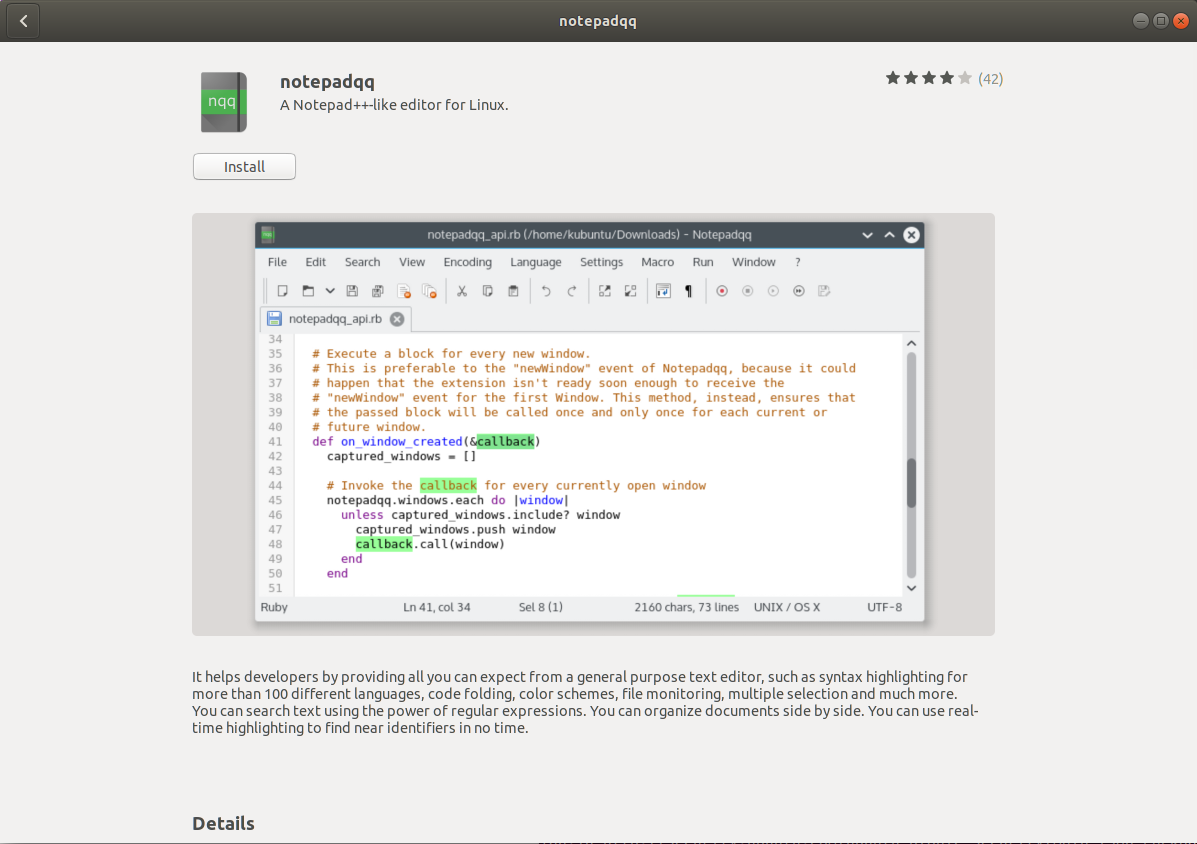The height and width of the screenshot is (844, 1197).
Task: Toggle show all characters pilcrow icon
Action: point(689,291)
